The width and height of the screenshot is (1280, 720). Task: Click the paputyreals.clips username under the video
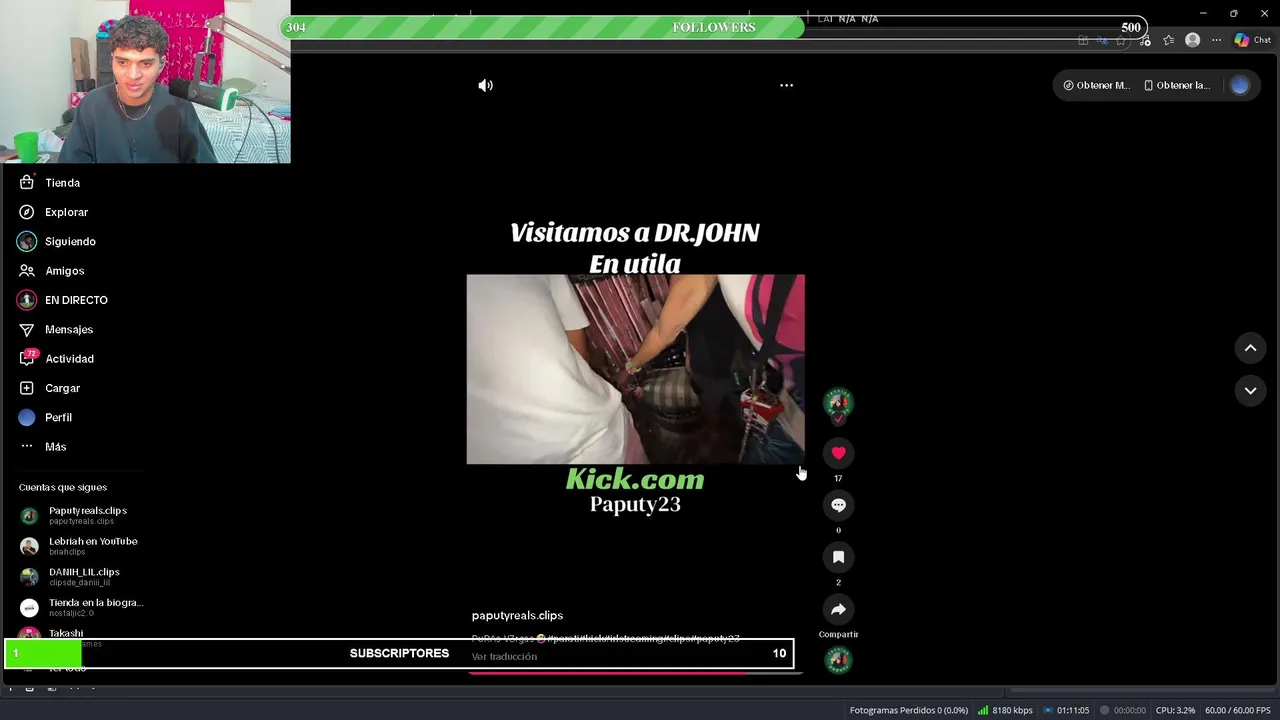(x=517, y=615)
